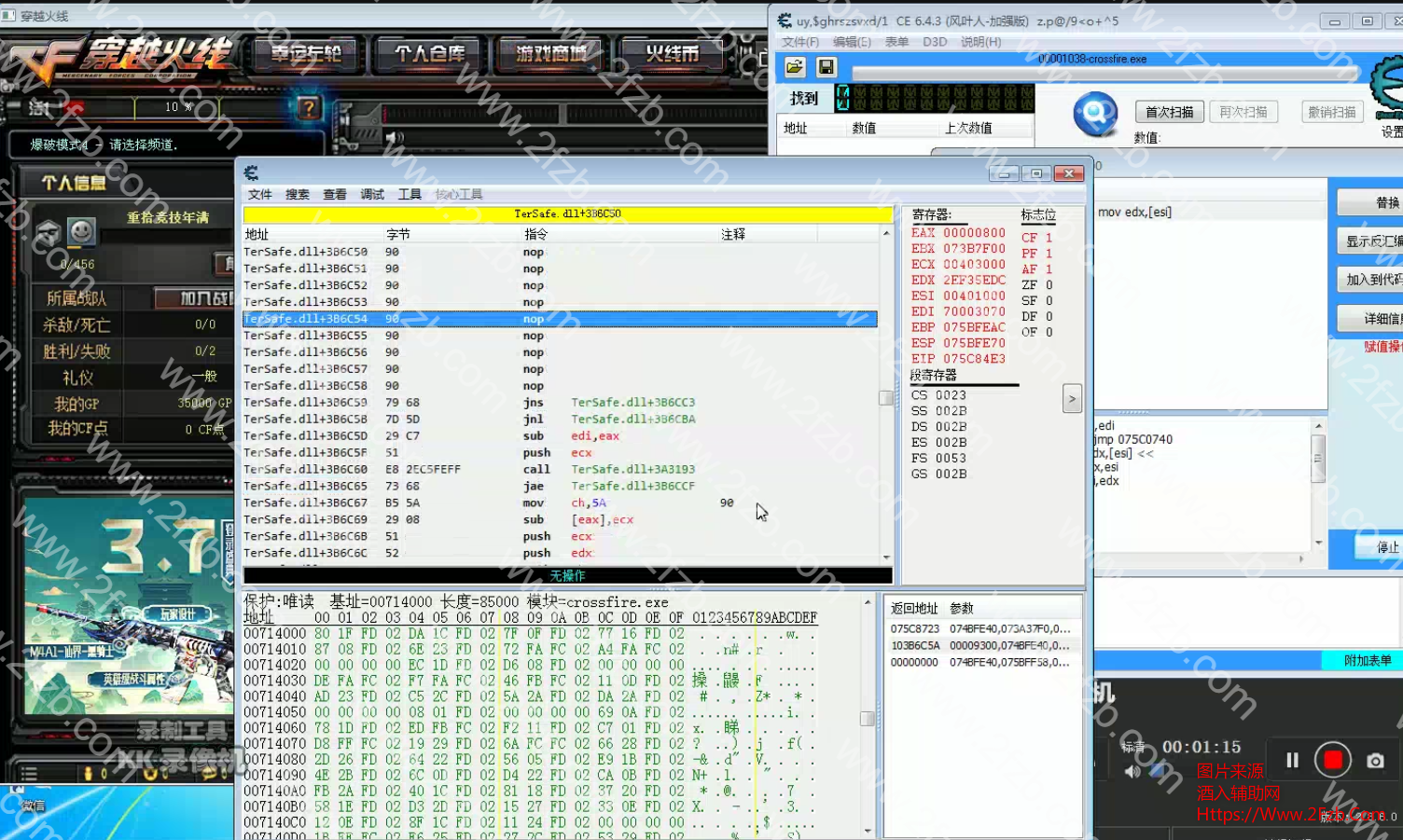Open 火线币 in game top bar

click(673, 55)
